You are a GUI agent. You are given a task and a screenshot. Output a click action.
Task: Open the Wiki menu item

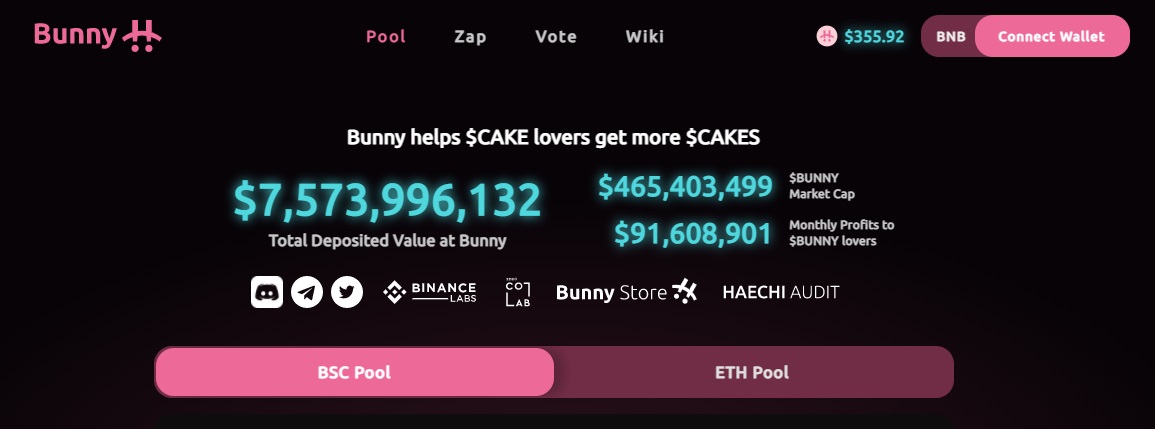tap(645, 36)
